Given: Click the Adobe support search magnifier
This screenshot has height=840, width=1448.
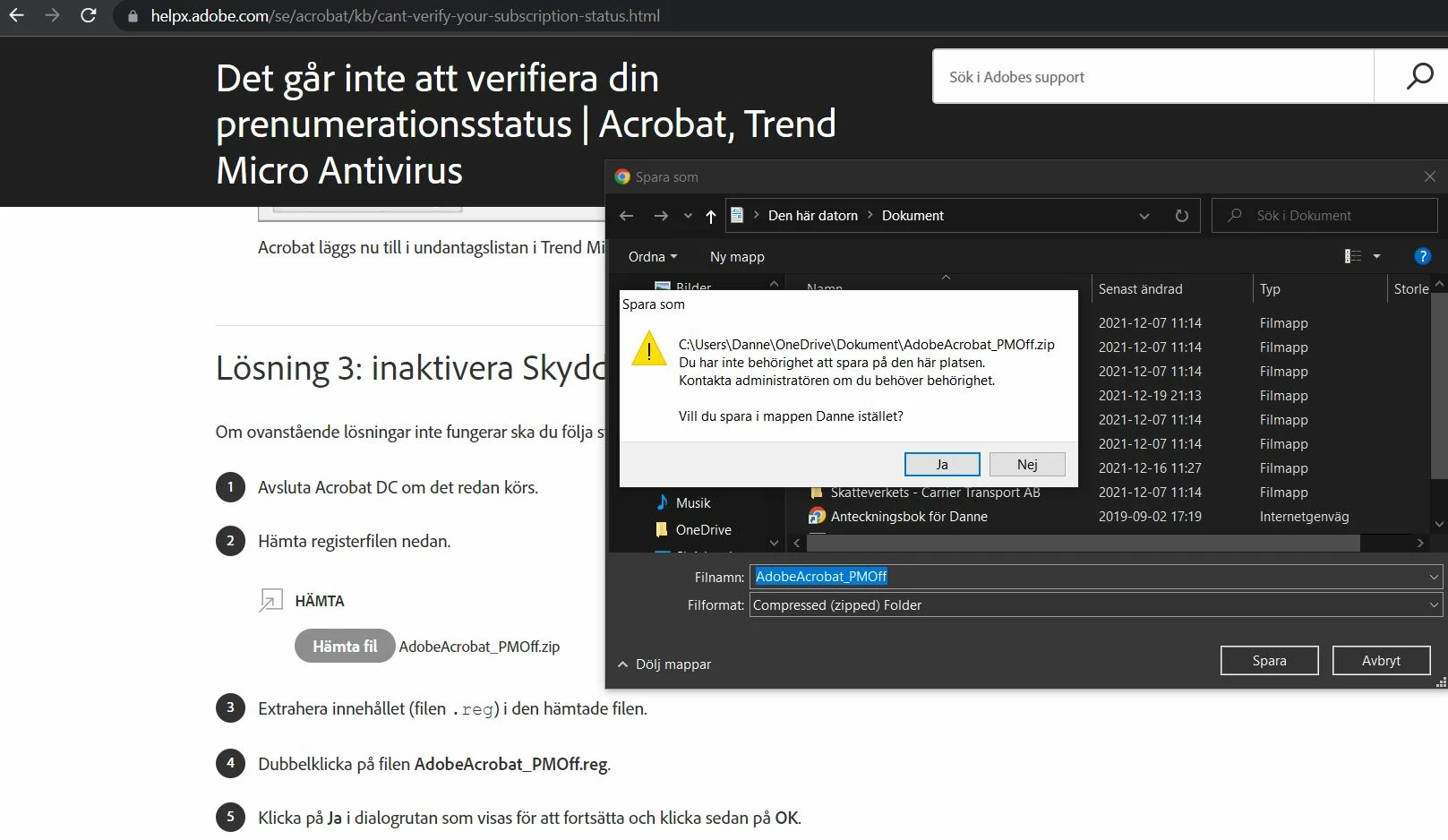Looking at the screenshot, I should click(1419, 76).
